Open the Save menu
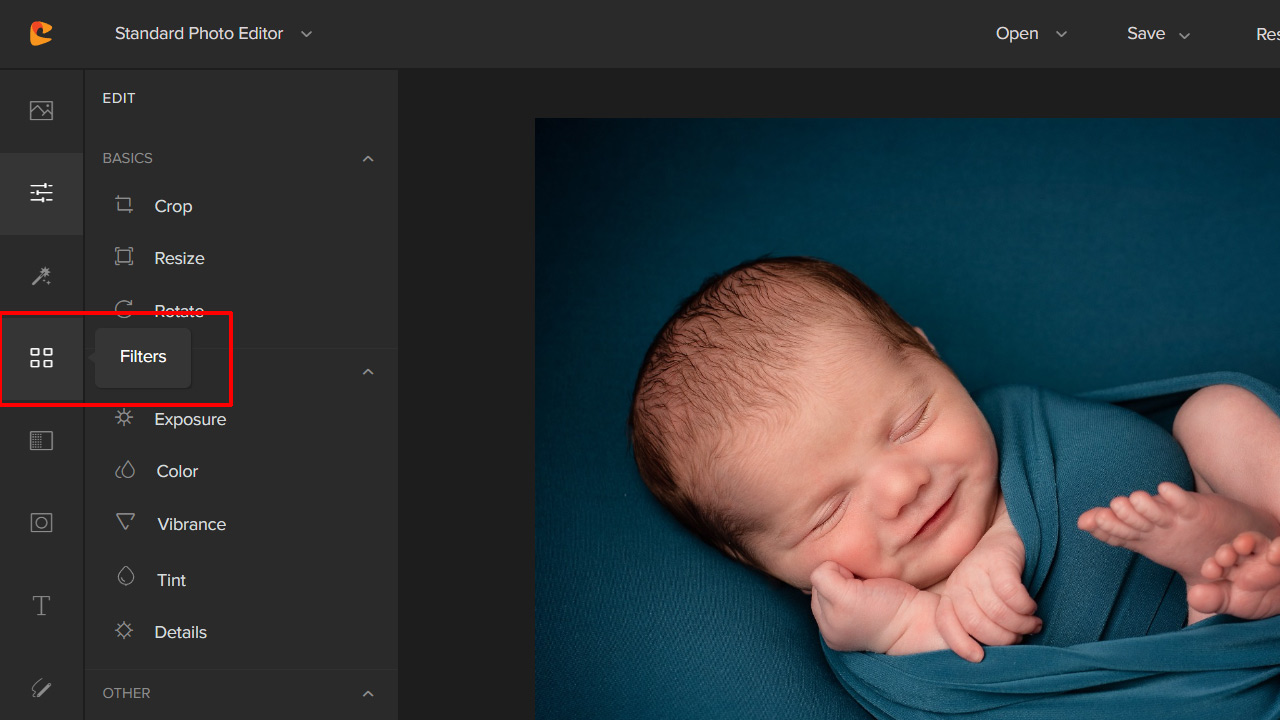Viewport: 1280px width, 720px height. [x=1158, y=34]
